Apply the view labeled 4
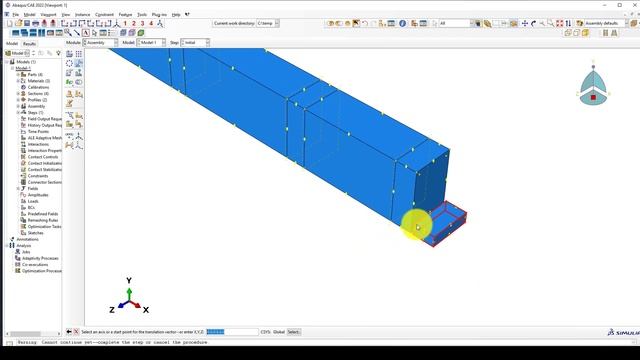Viewport: 640px width, 360px height. [x=151, y=24]
